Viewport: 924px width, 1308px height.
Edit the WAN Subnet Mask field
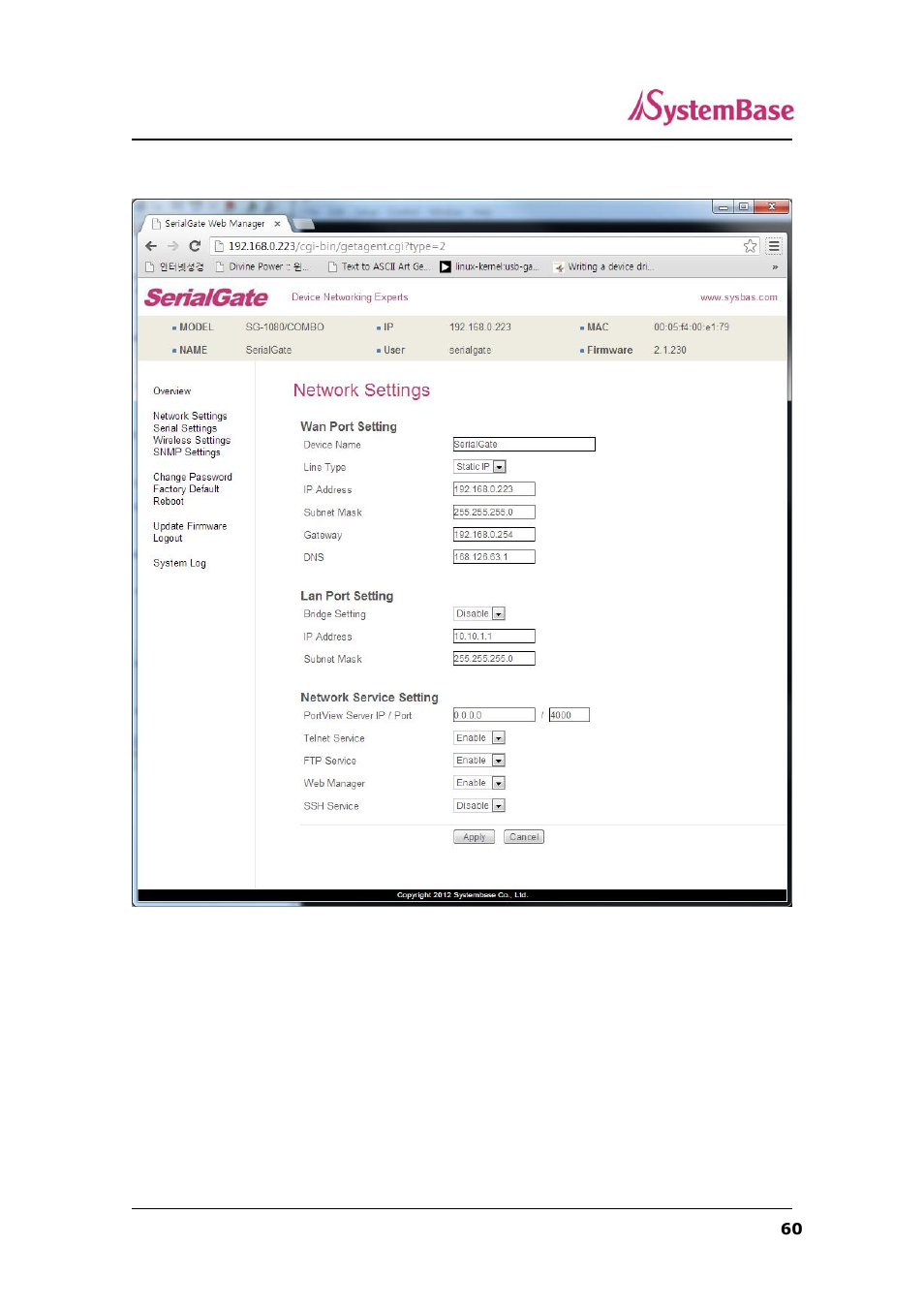click(494, 513)
